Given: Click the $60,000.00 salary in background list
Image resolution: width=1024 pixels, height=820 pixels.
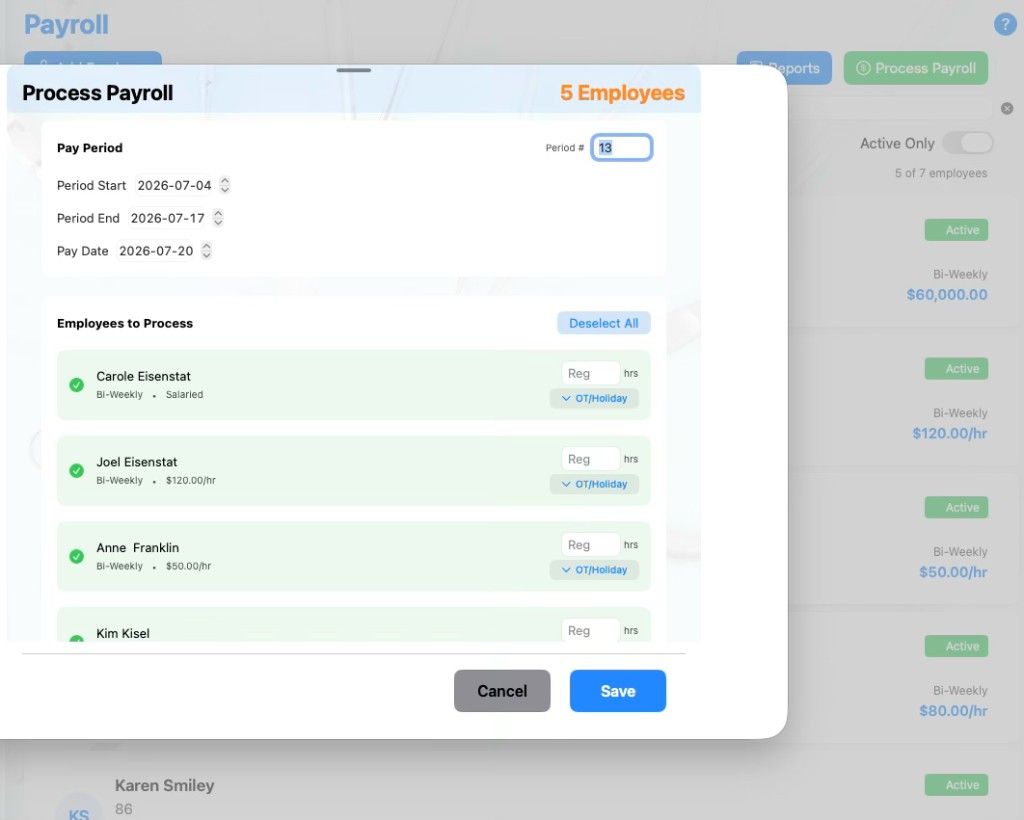Looking at the screenshot, I should [x=947, y=294].
